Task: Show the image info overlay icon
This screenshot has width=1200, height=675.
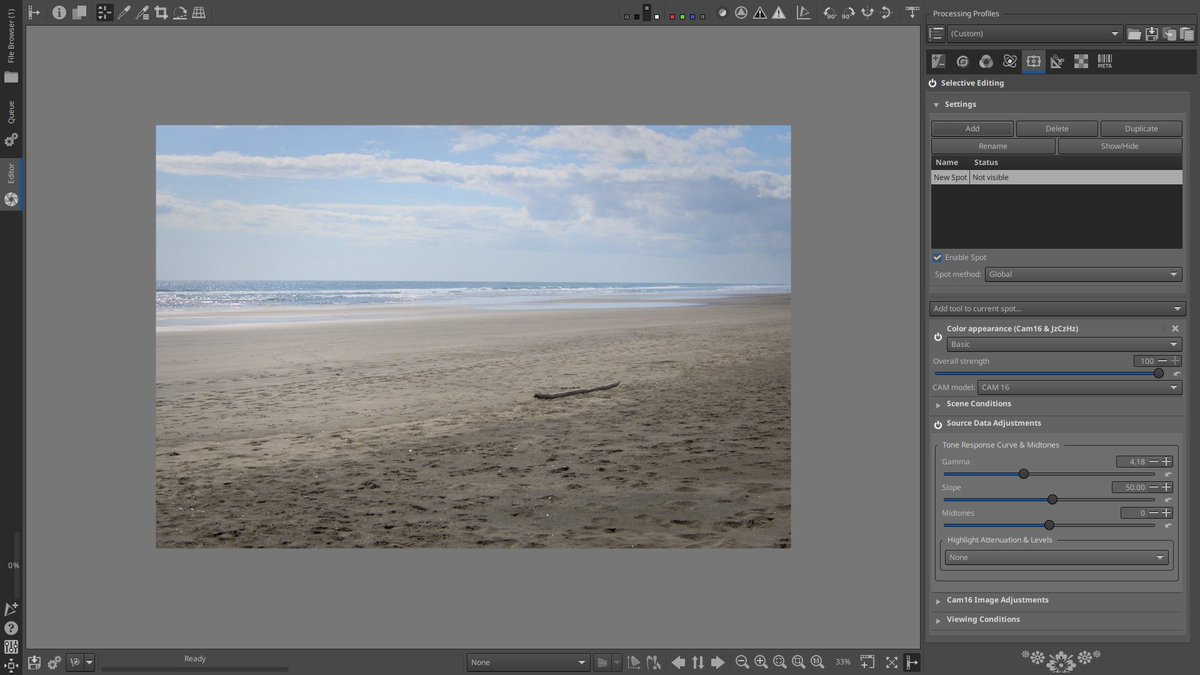Action: click(x=59, y=13)
